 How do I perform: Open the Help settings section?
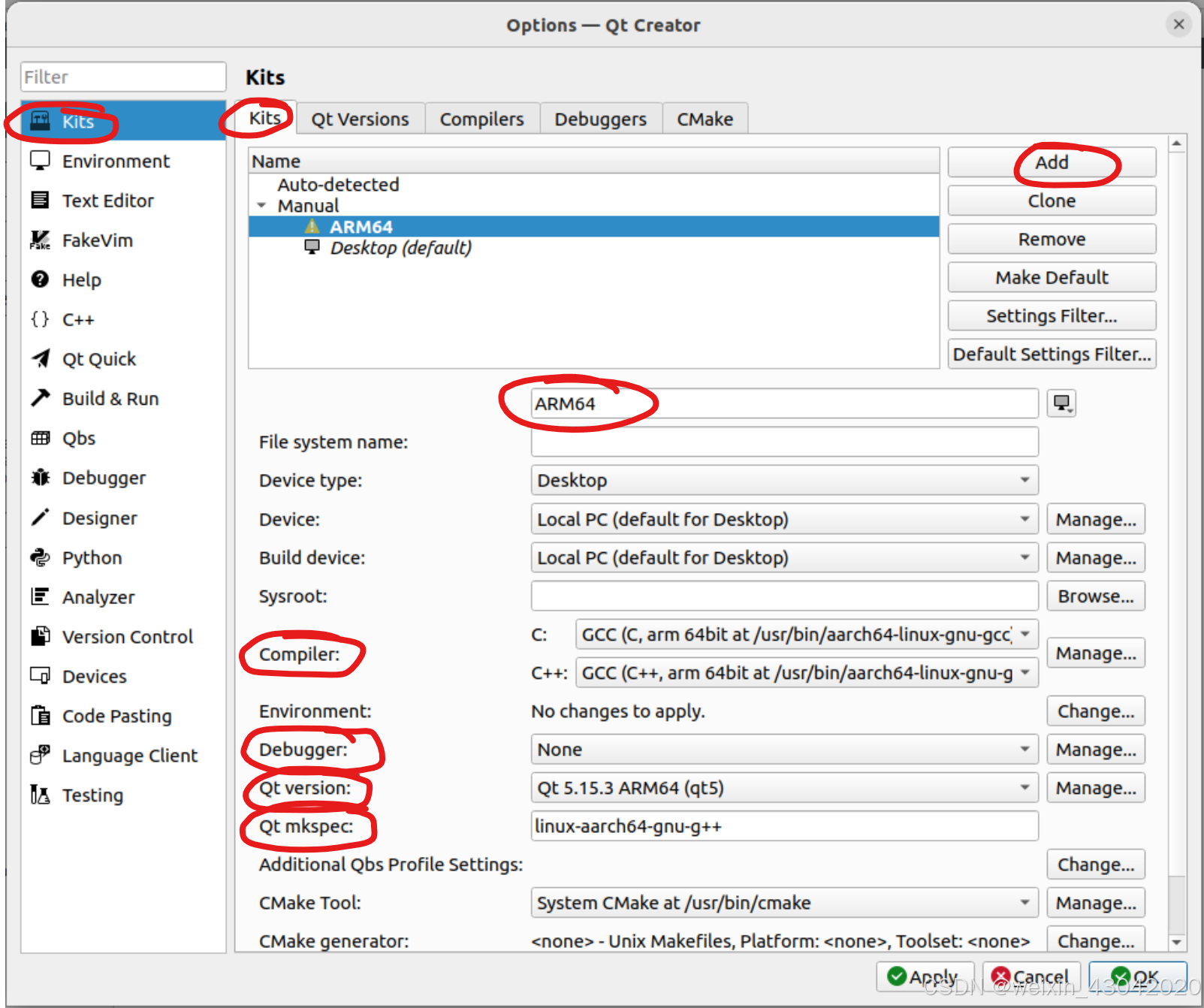[80, 279]
